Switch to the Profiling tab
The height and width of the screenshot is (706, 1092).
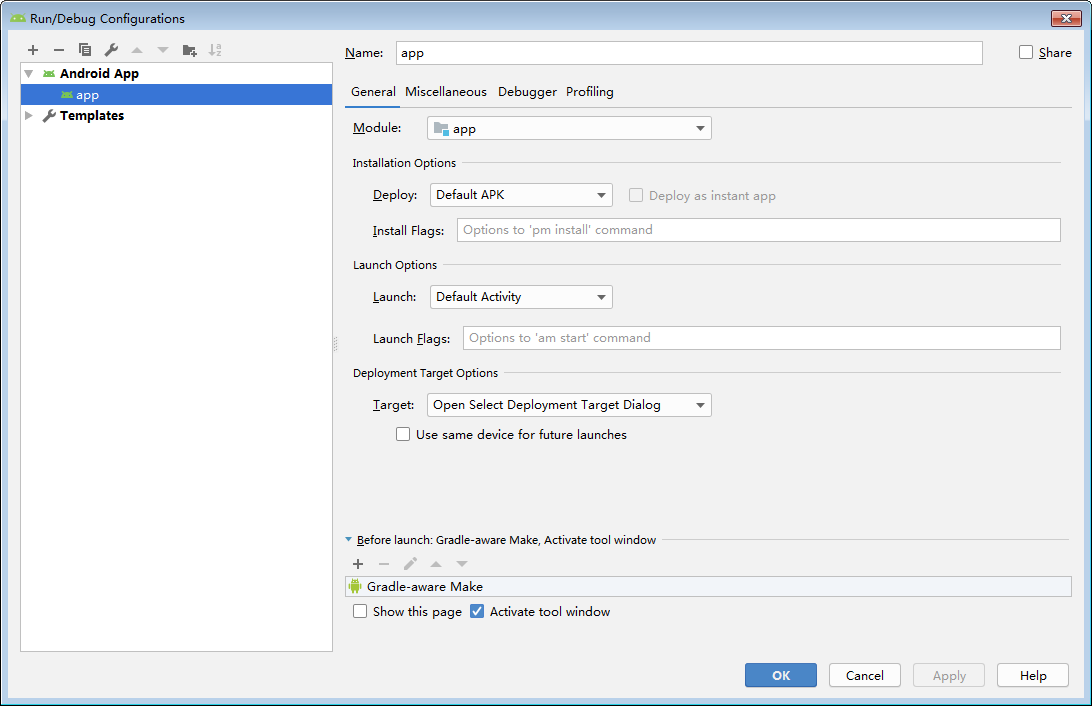pos(590,92)
